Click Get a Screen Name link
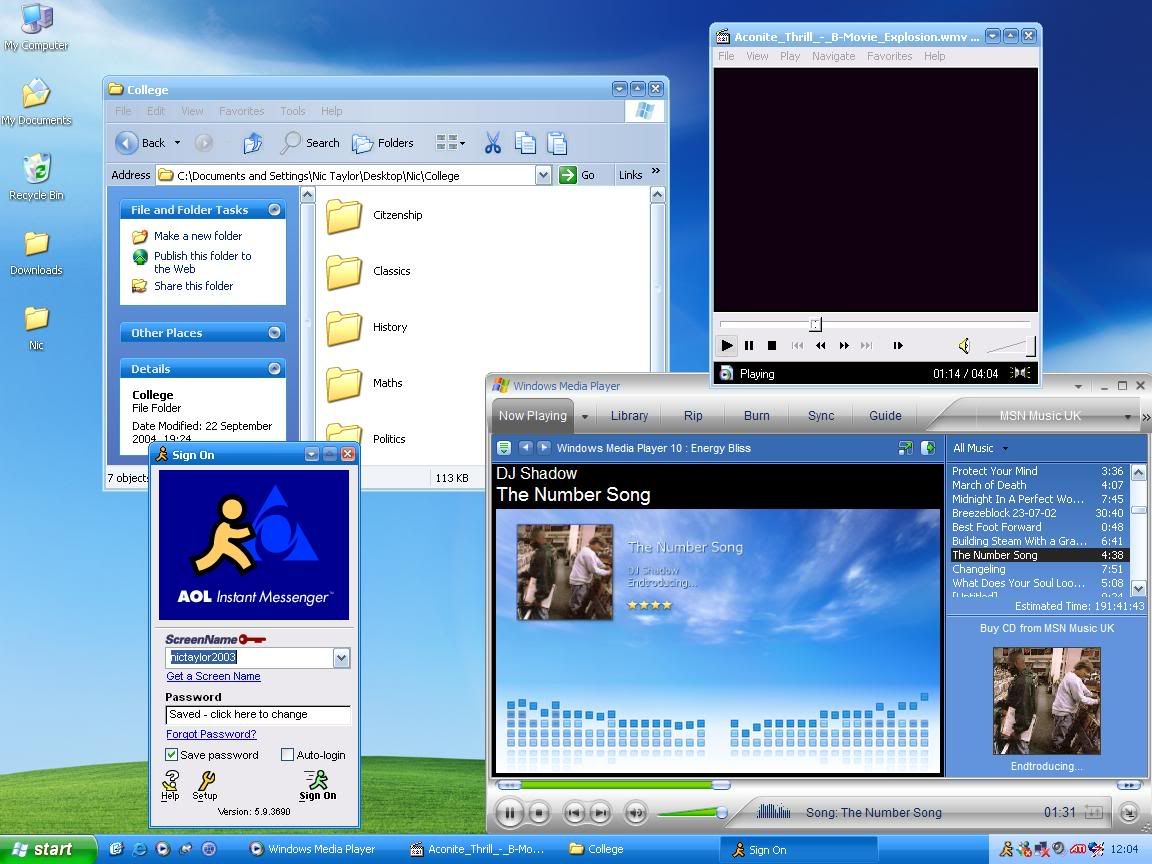This screenshot has width=1152, height=864. 213,676
